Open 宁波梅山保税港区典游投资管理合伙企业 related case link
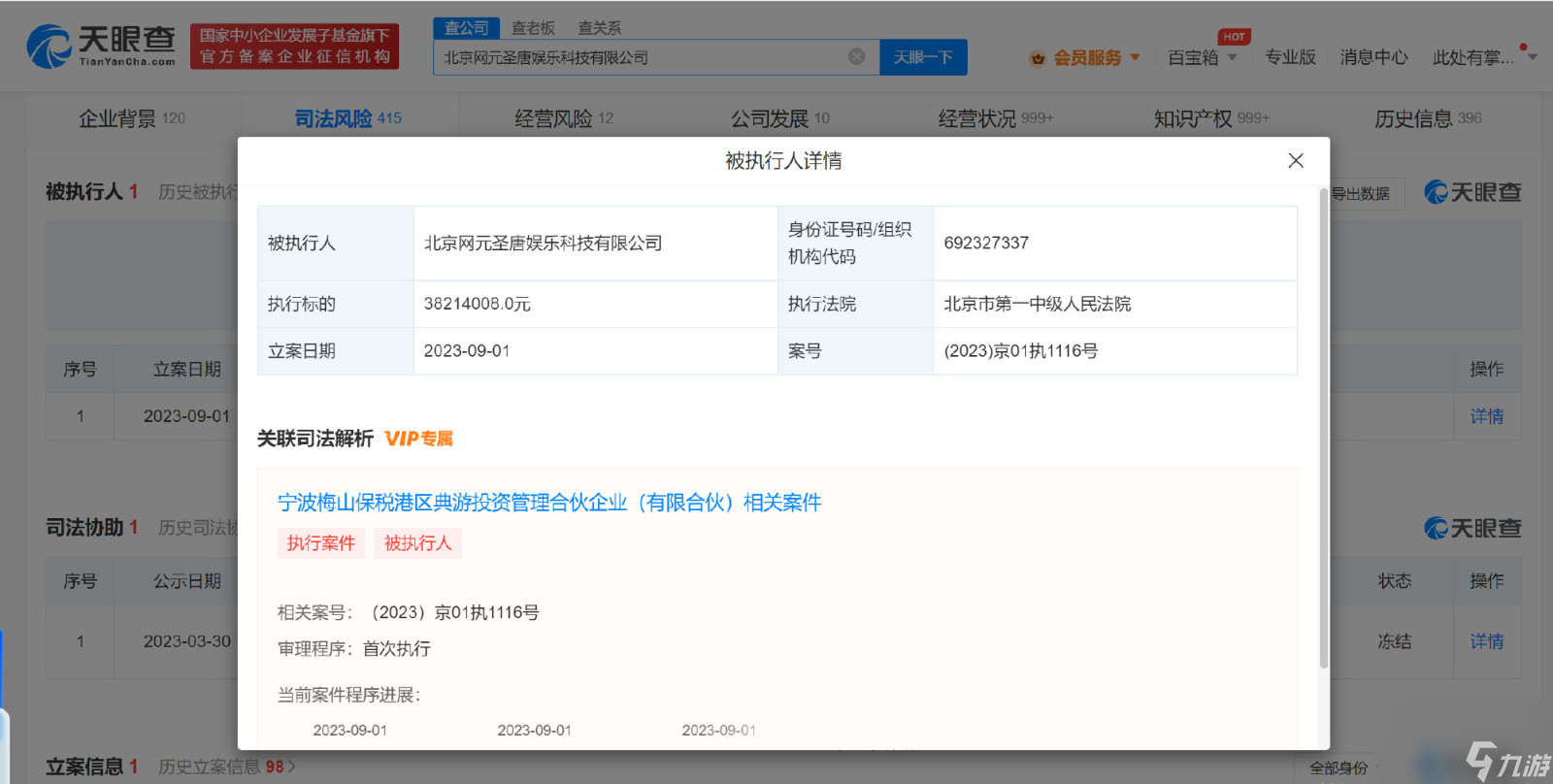The height and width of the screenshot is (784, 1553). pos(549,503)
